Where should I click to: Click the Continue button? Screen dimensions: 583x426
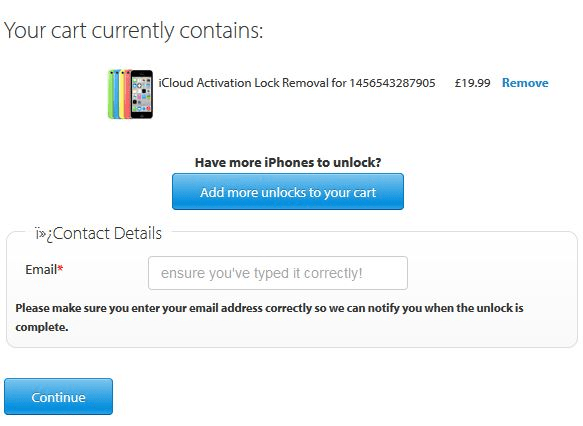tap(58, 397)
